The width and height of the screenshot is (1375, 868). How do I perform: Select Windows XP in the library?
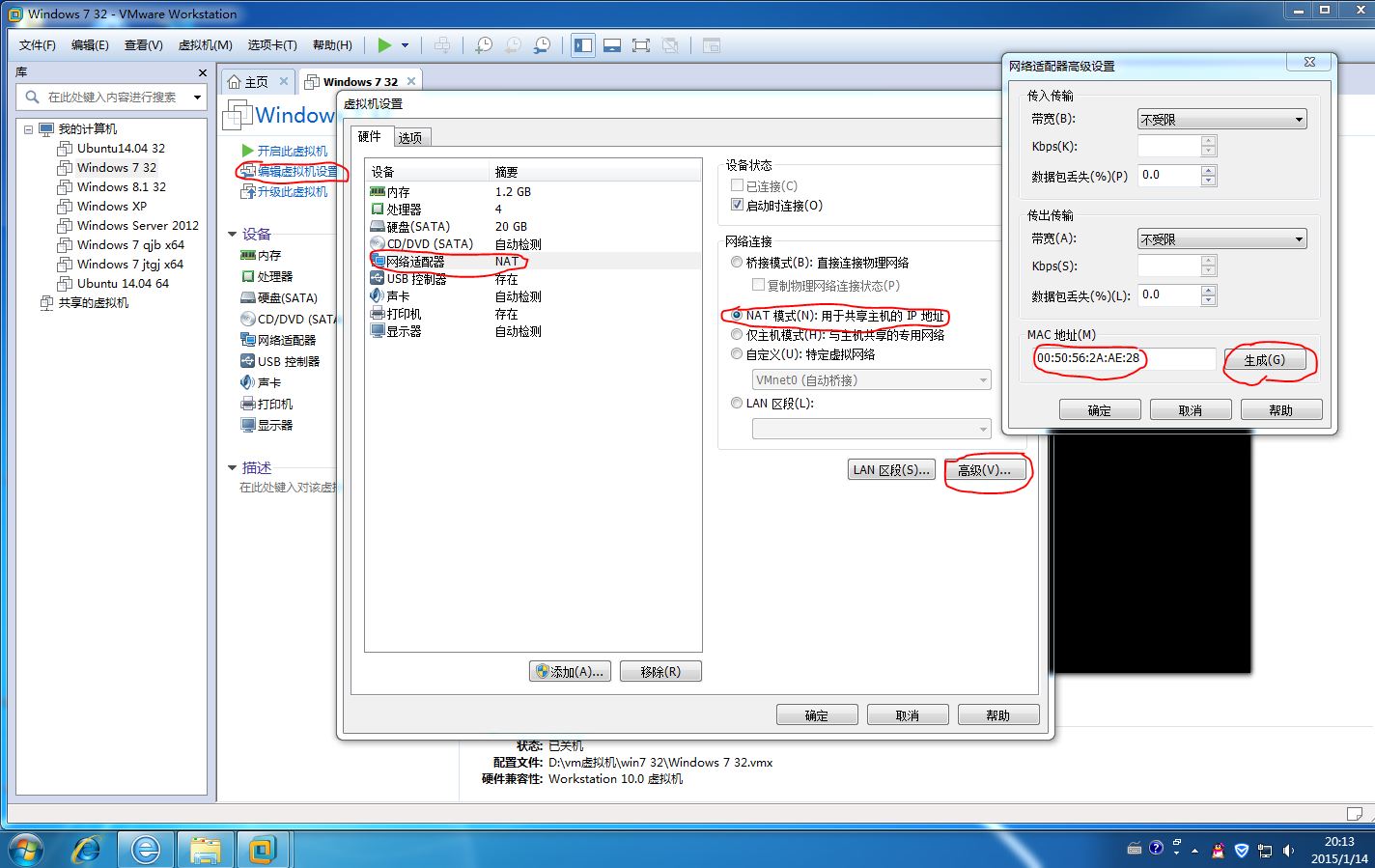112,206
